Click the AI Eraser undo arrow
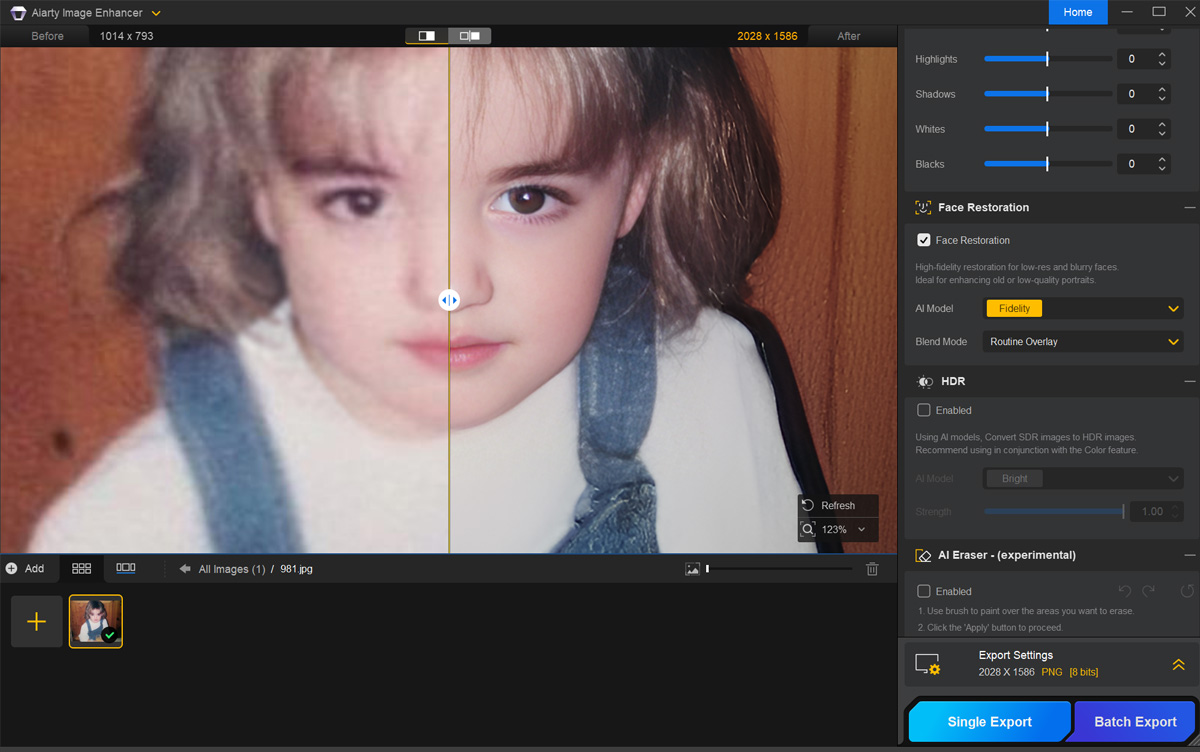 [x=1124, y=591]
